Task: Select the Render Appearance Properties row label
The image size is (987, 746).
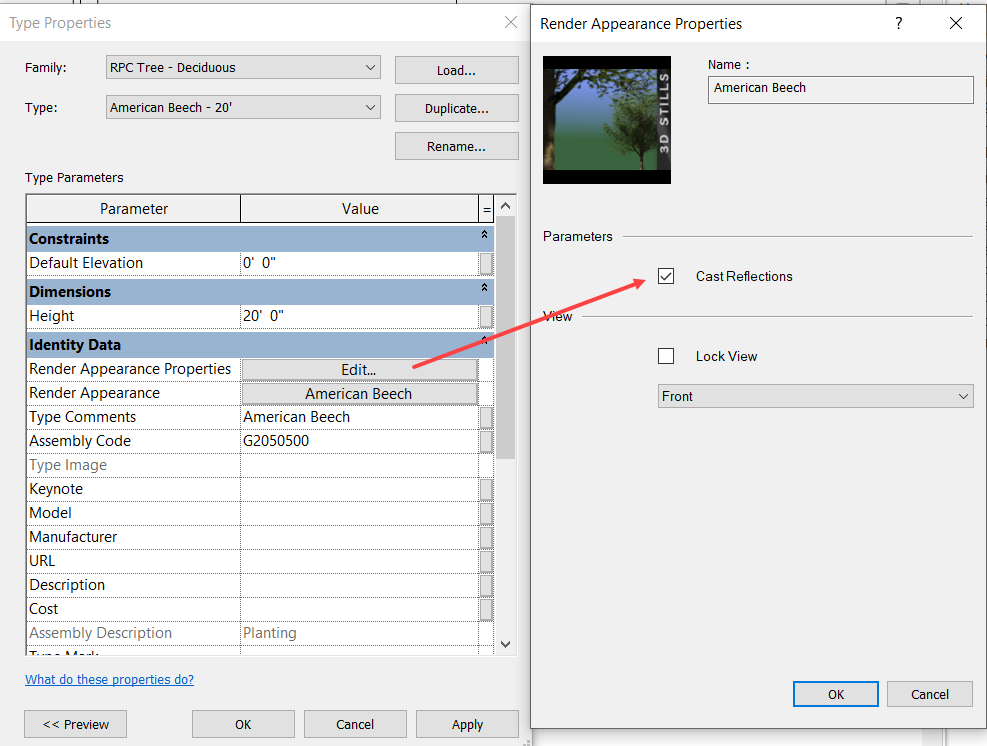Action: 130,369
